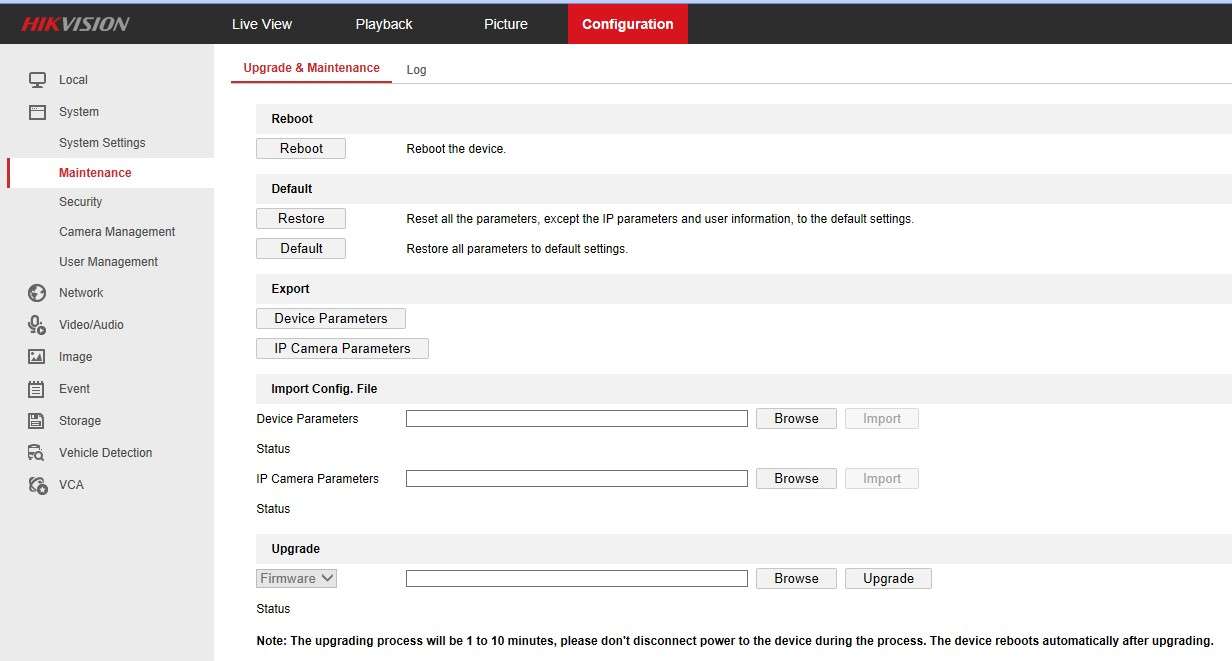Viewport: 1232px width, 661px height.
Task: Open the Playback menu
Action: tap(384, 24)
